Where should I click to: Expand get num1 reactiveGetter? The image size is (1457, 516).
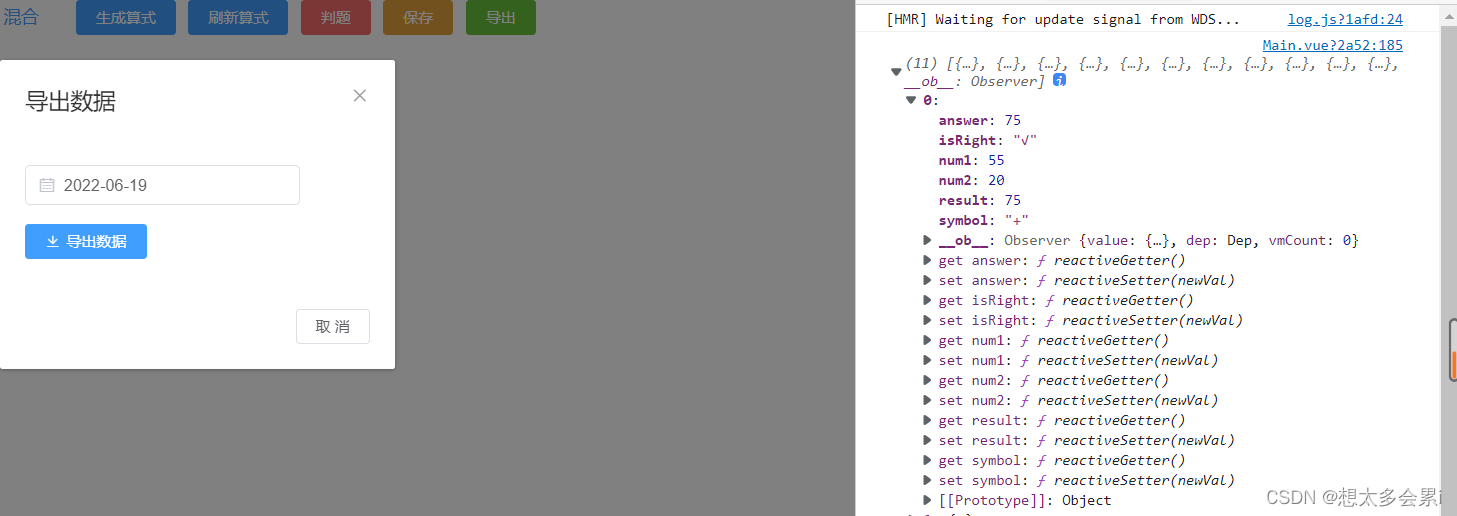coord(928,340)
